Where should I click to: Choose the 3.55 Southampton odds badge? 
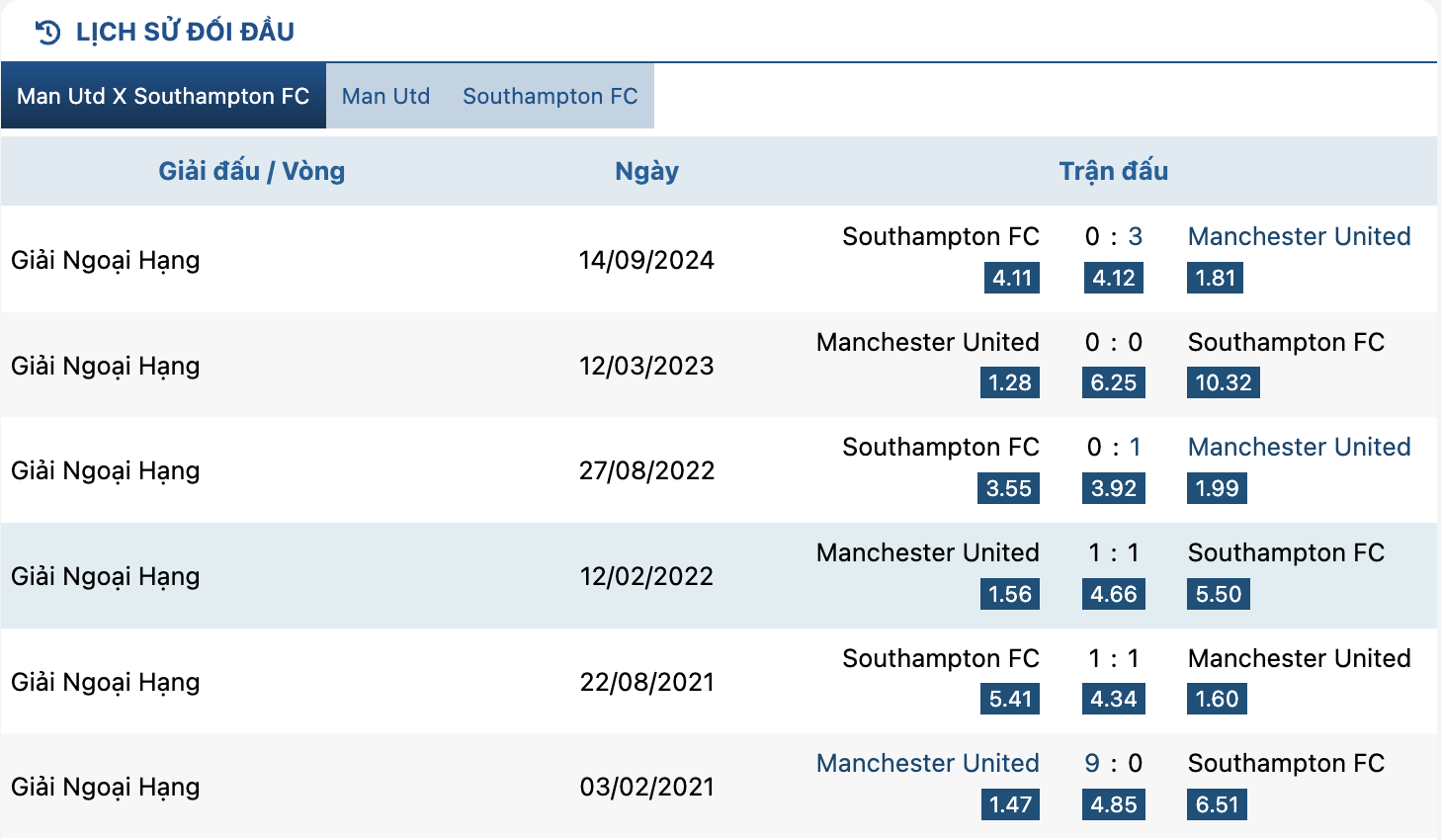[x=1009, y=488]
